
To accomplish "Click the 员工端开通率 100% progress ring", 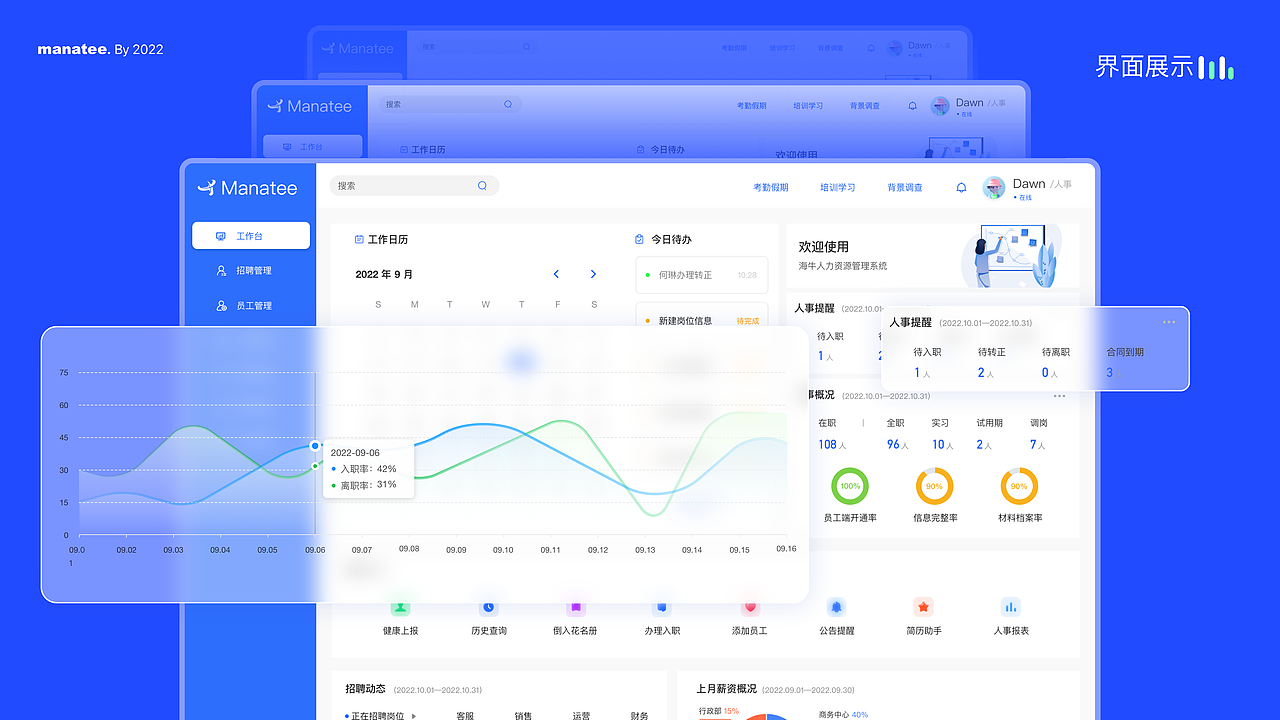I will tap(849, 487).
